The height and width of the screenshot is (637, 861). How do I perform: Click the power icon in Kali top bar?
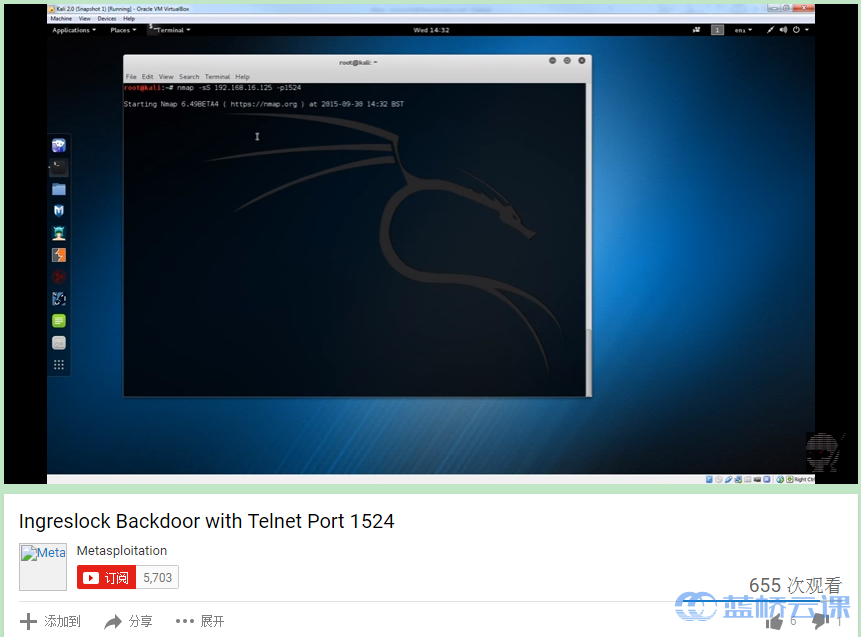tap(796, 30)
